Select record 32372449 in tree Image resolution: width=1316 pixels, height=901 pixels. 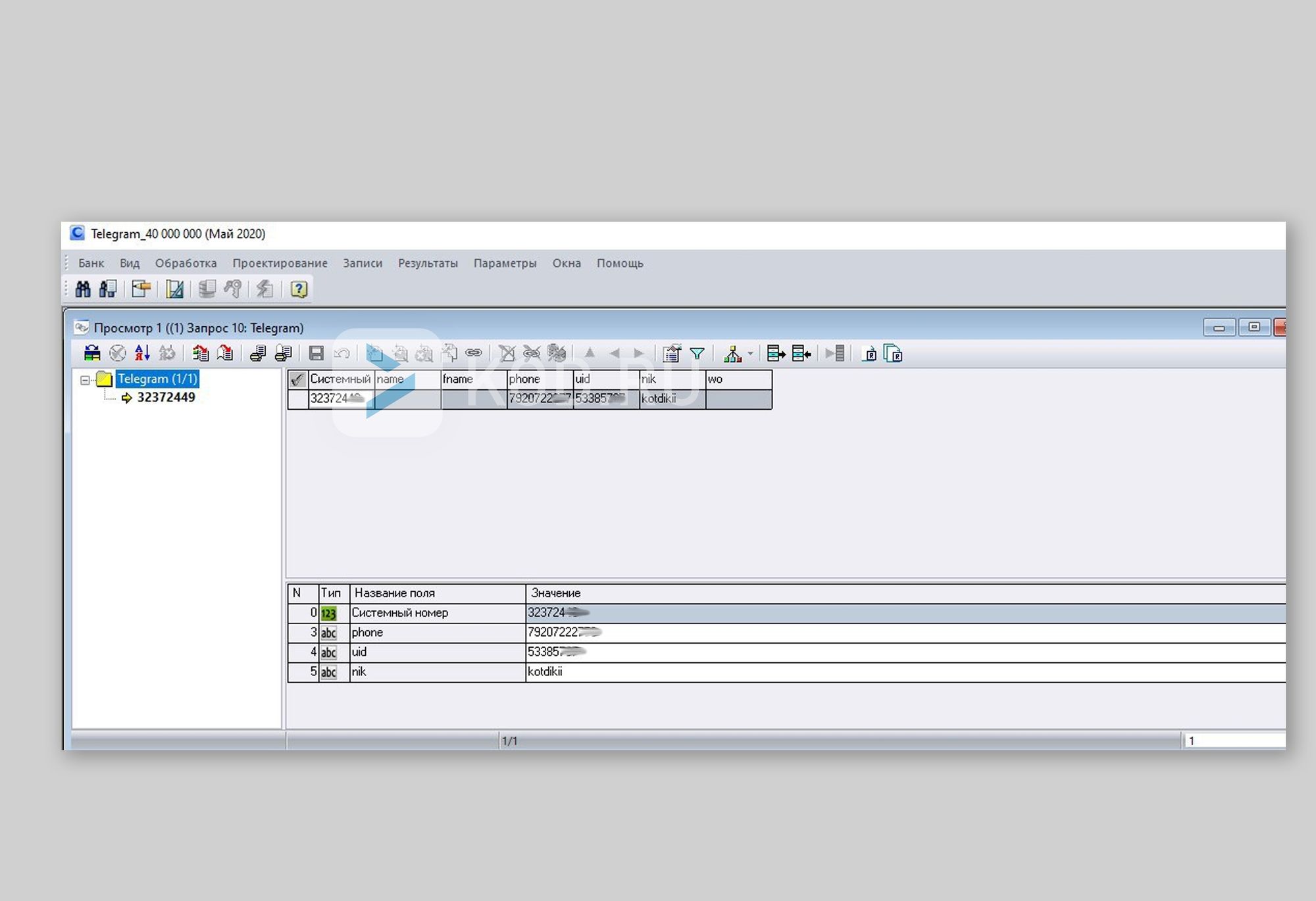click(x=166, y=397)
